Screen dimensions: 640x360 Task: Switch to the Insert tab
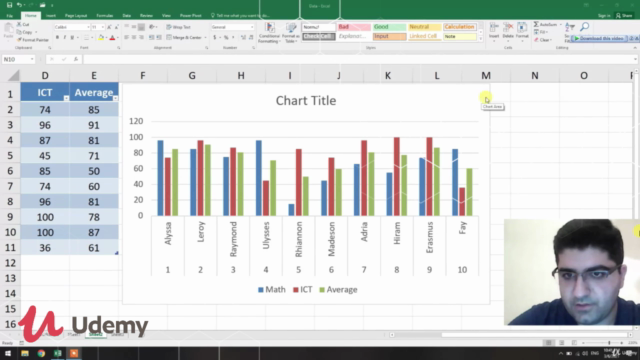tap(51, 16)
